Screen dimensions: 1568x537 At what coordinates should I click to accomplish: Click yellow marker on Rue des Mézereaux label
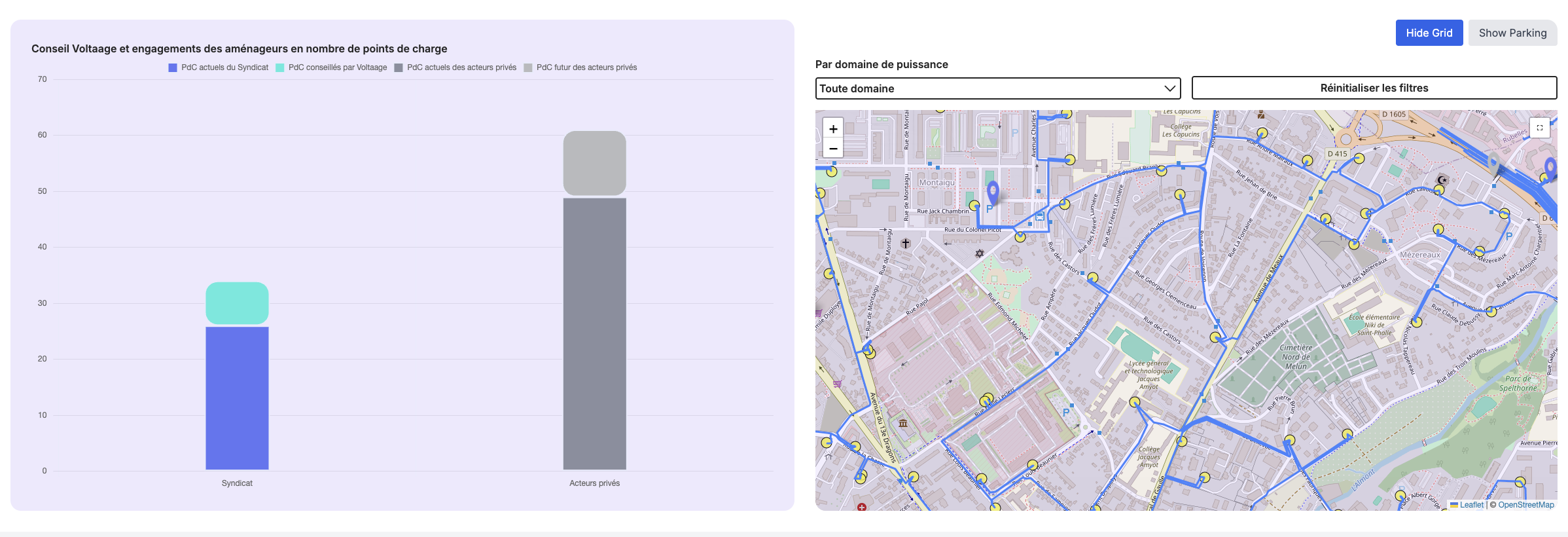1479,251
